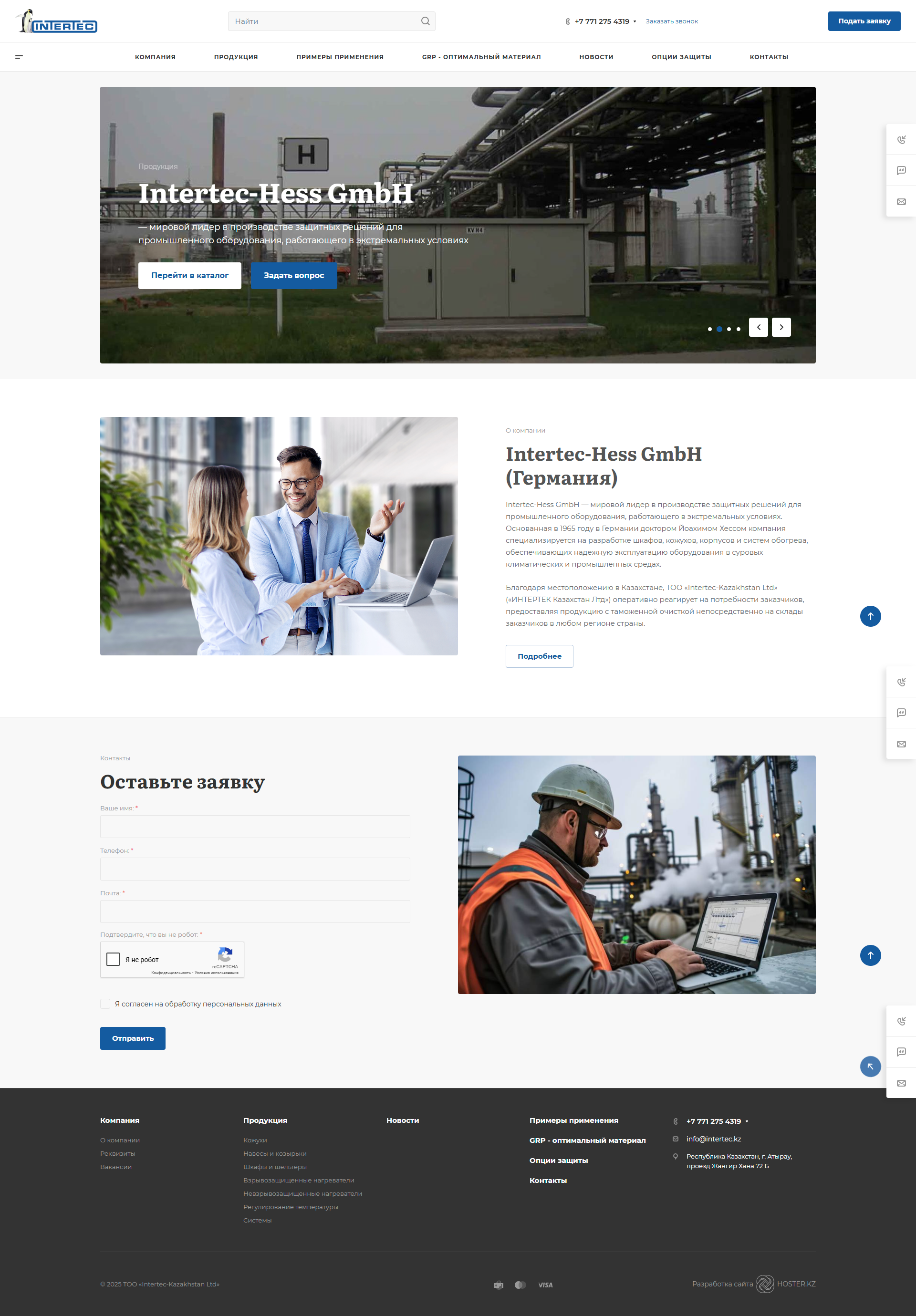The width and height of the screenshot is (916, 1316).
Task: Open Новости in top navigation
Action: pyautogui.click(x=596, y=57)
